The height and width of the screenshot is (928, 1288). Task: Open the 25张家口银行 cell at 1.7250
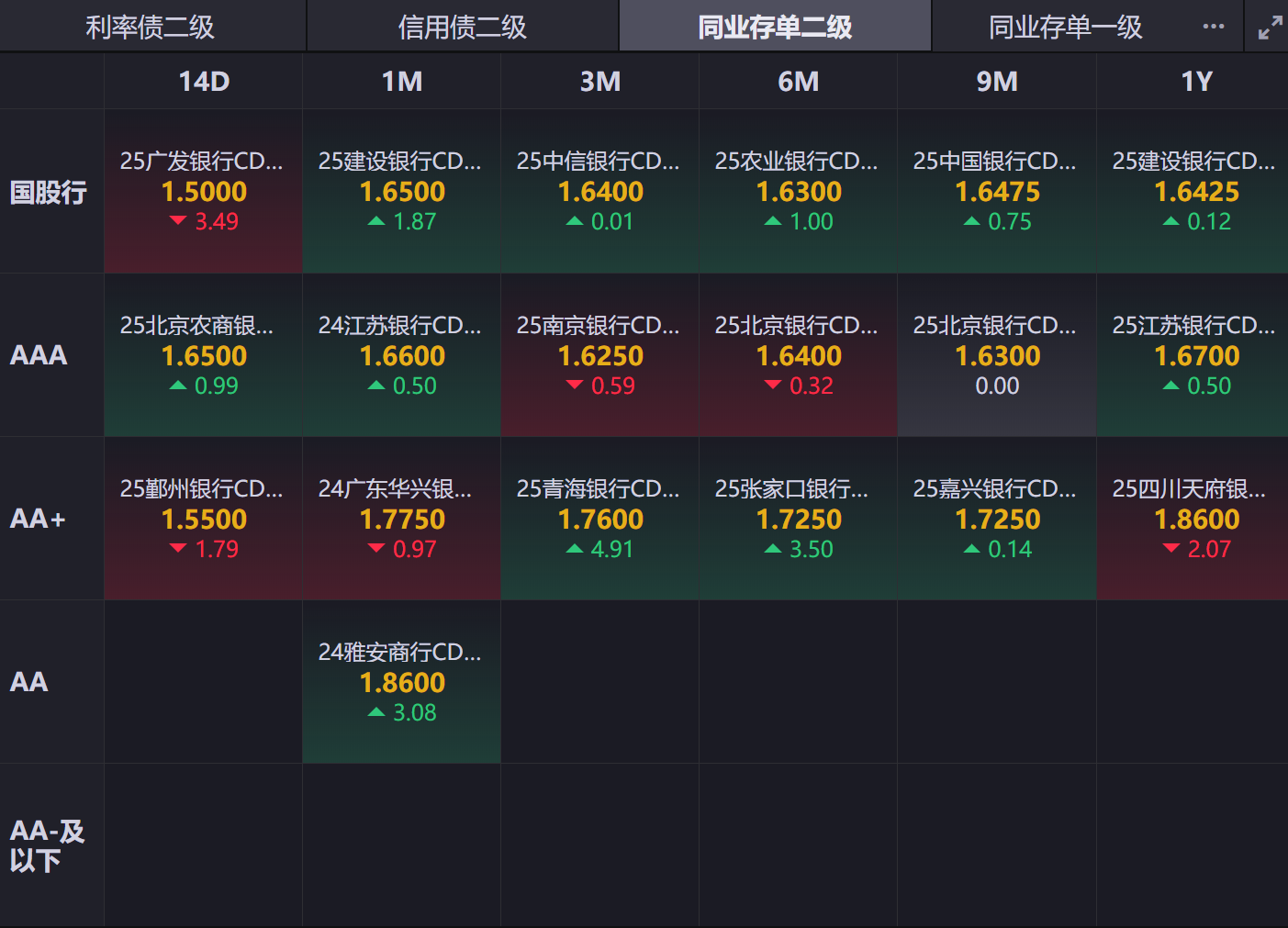(799, 519)
